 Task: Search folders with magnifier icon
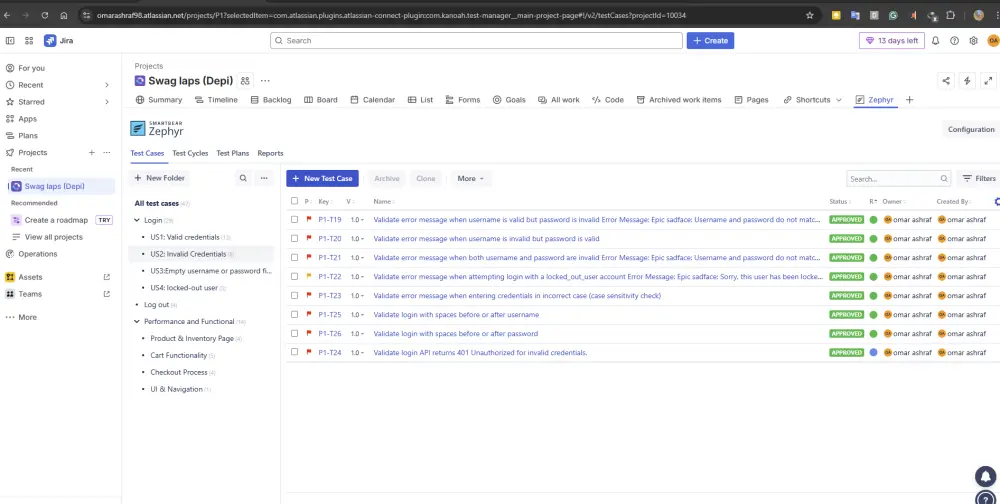tap(243, 179)
